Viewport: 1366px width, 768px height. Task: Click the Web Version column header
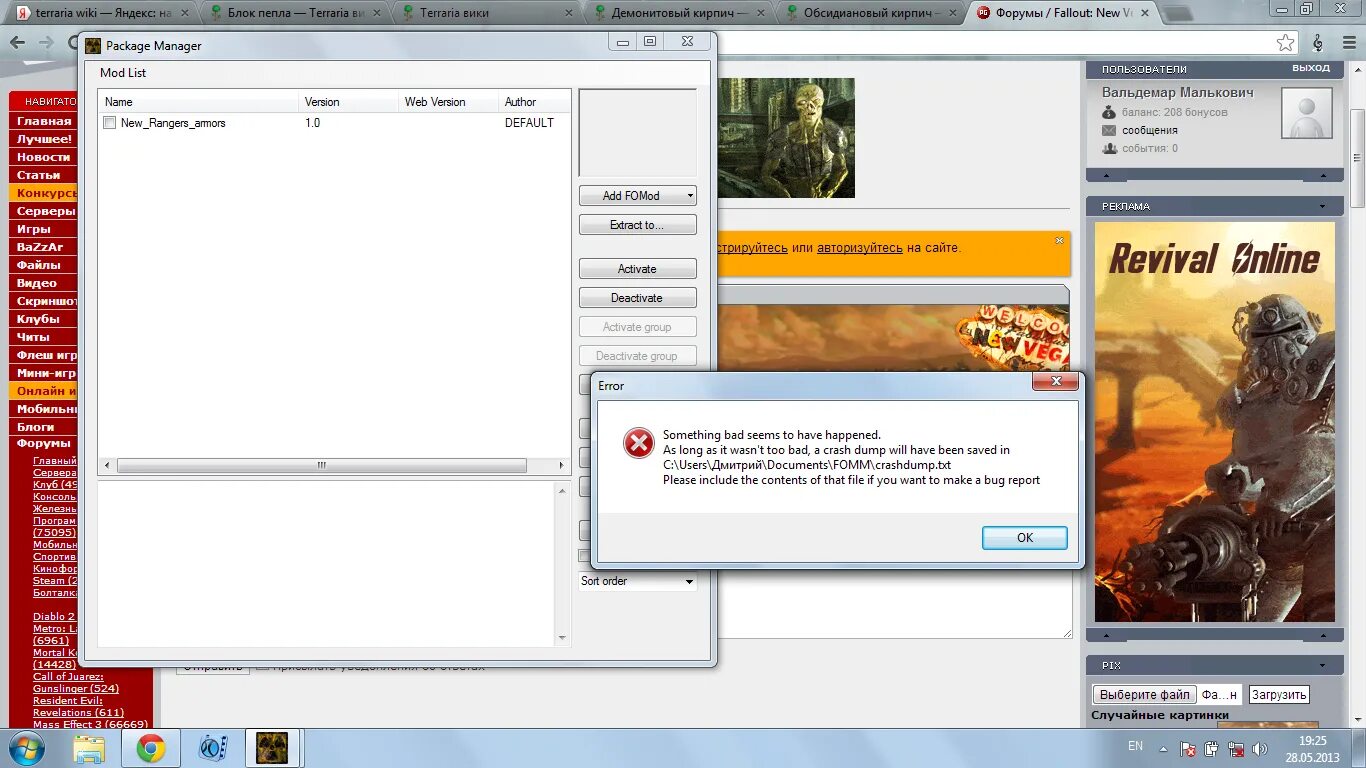[448, 102]
